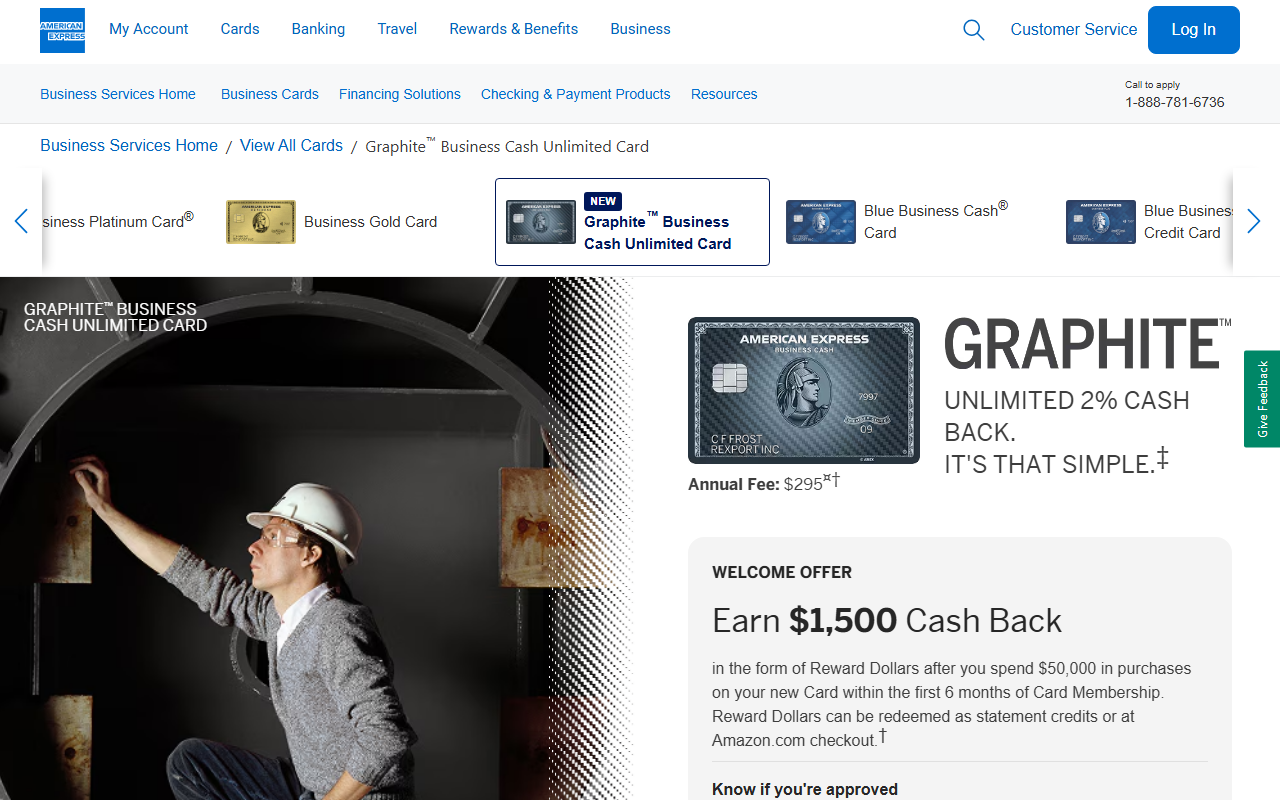Click View All Cards breadcrumb
The width and height of the screenshot is (1280, 800).
click(291, 146)
